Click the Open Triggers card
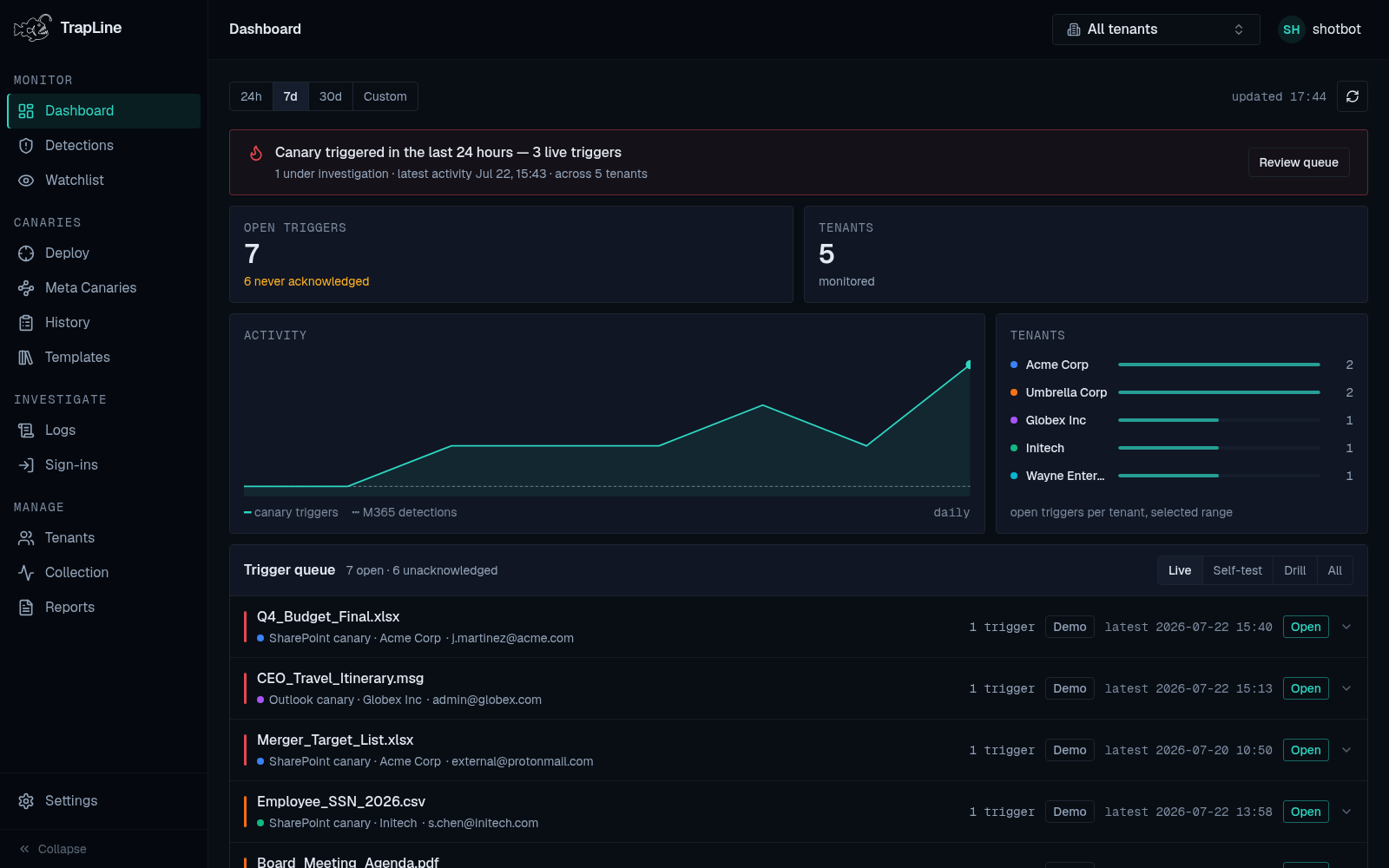The image size is (1389, 868). pyautogui.click(x=511, y=254)
